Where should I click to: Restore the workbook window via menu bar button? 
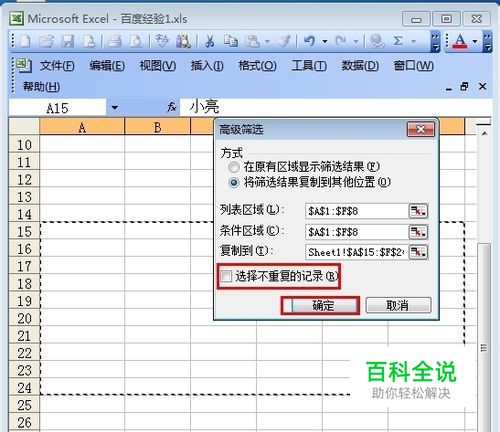pyautogui.click(x=464, y=87)
